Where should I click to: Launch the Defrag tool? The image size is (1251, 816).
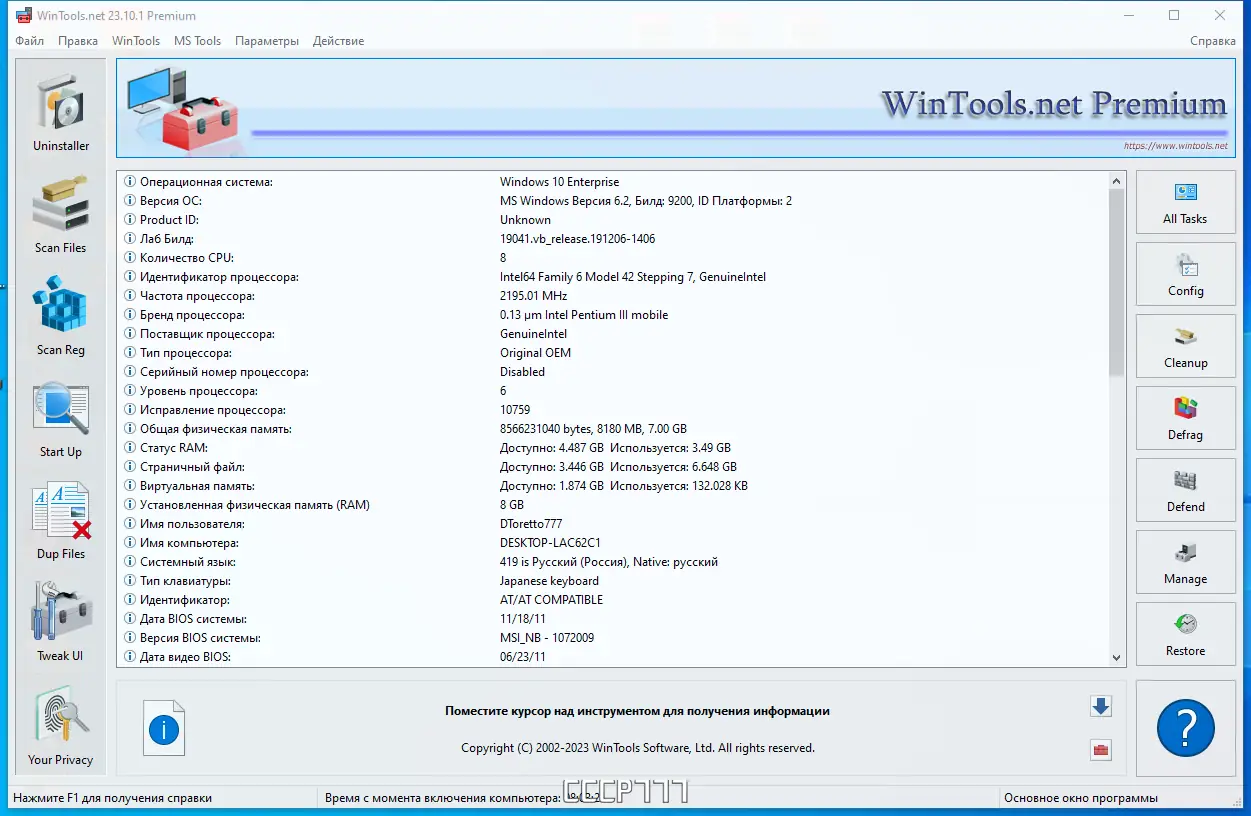coord(1185,418)
